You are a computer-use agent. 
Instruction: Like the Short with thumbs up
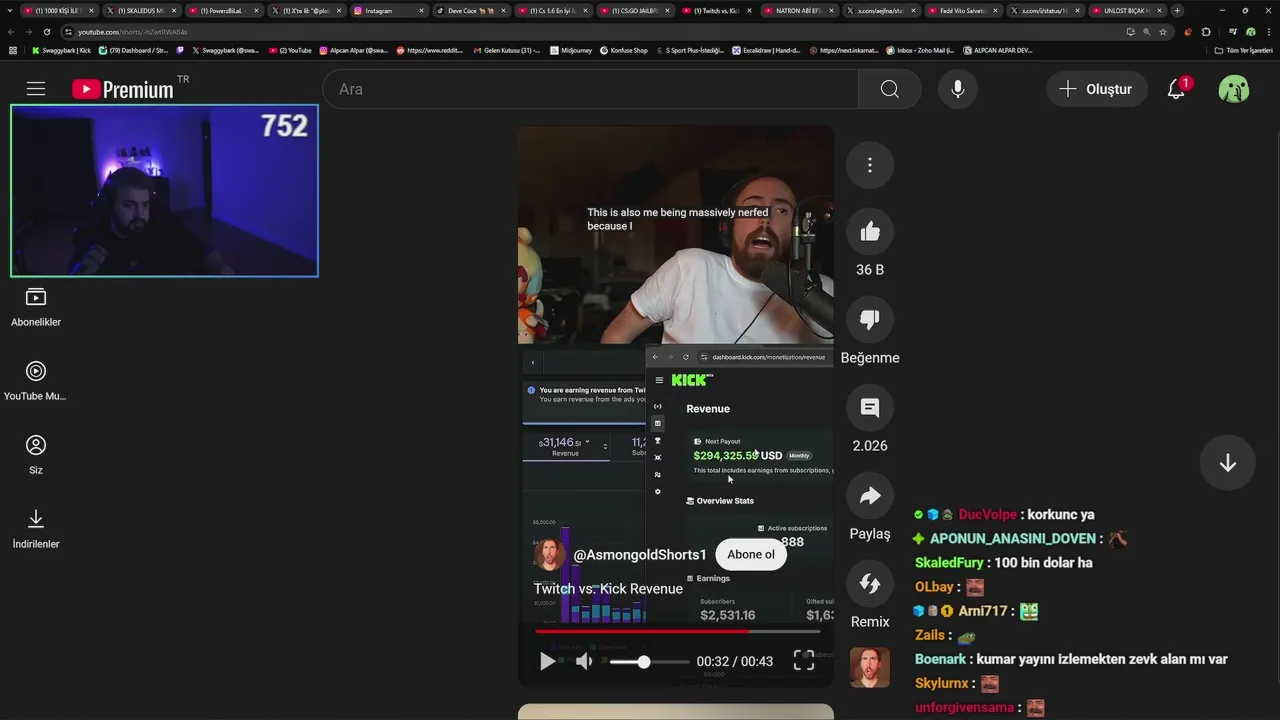(x=870, y=232)
